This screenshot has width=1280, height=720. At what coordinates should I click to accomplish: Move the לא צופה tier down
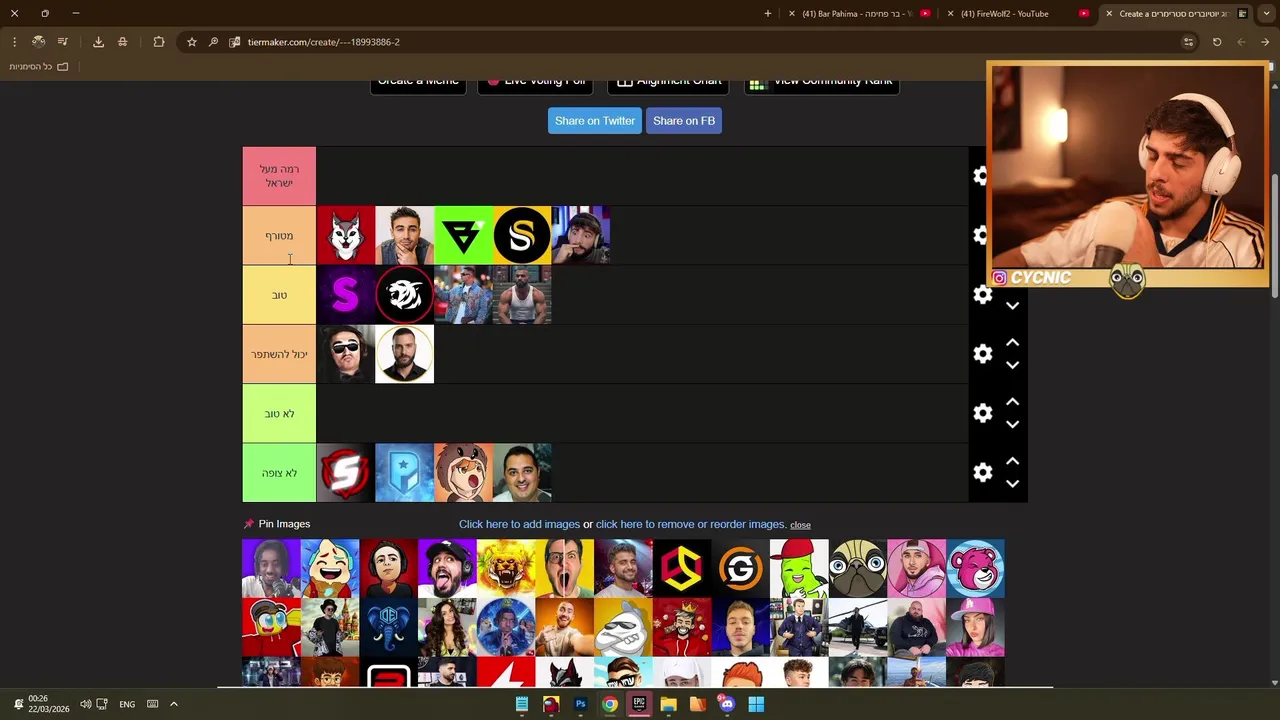point(1012,484)
